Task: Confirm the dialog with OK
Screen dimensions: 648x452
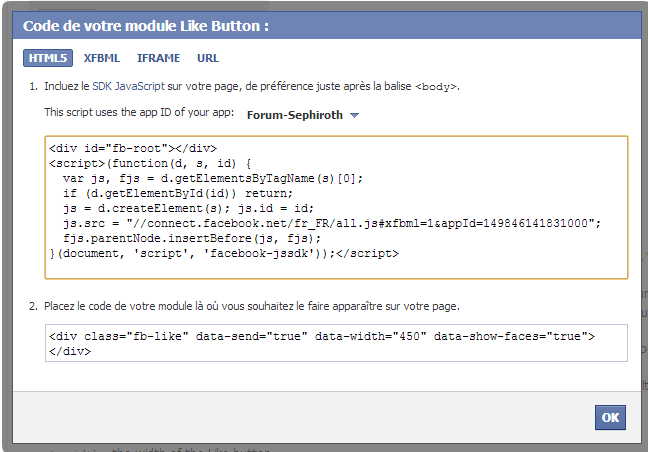Action: coord(610,417)
